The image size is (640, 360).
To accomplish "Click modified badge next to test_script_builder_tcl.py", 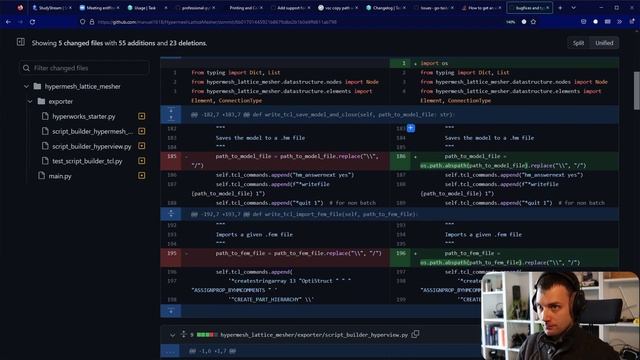I will coord(142,161).
